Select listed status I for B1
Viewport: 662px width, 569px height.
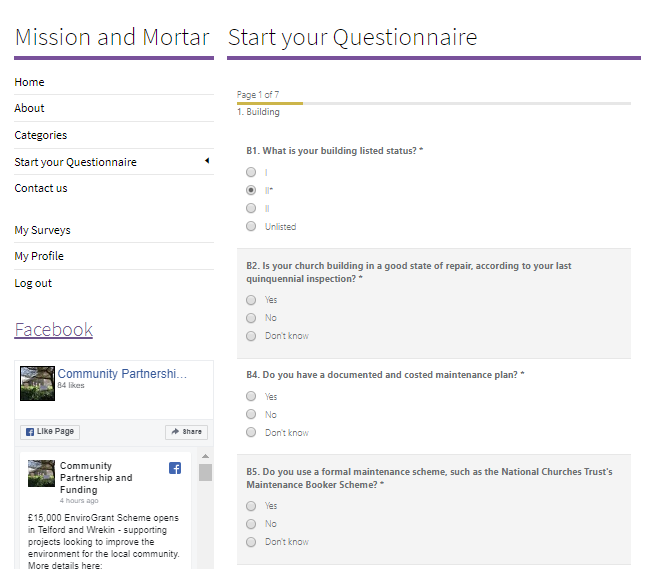coord(251,172)
